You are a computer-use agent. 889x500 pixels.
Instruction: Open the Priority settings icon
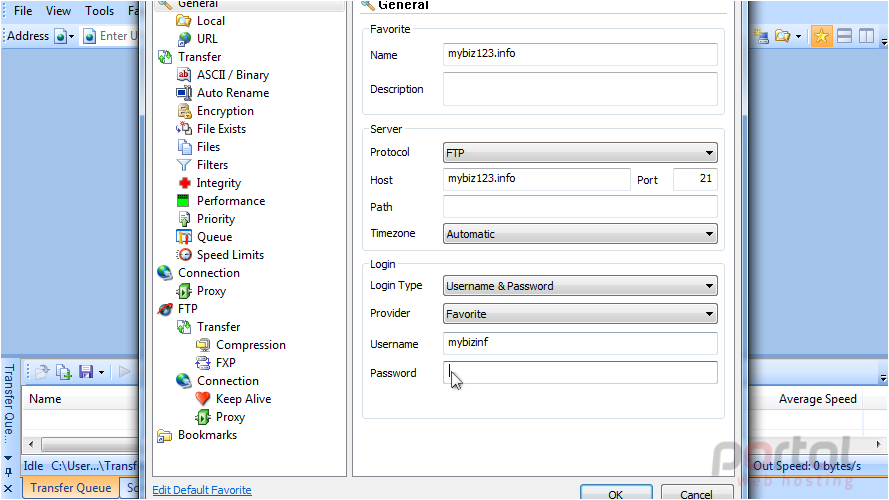184,219
